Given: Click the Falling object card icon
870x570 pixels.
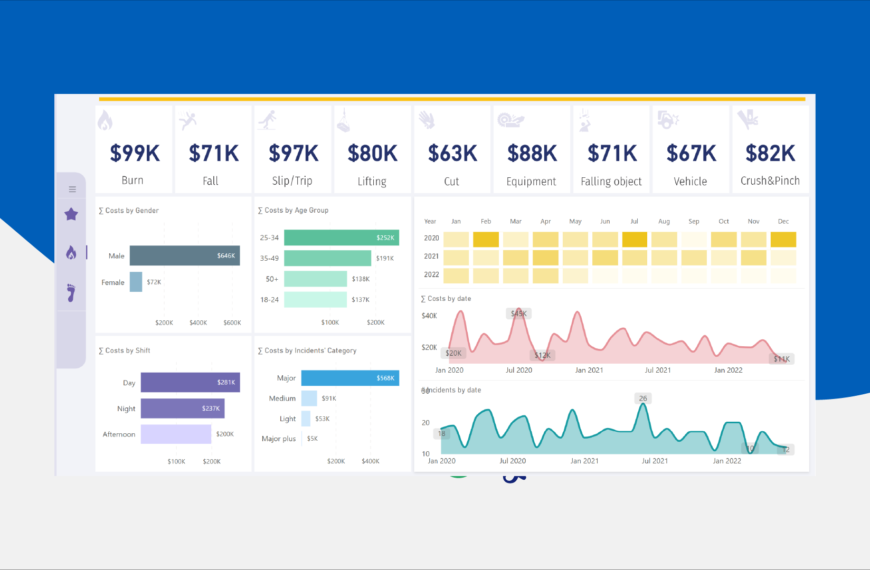Looking at the screenshot, I should pyautogui.click(x=585, y=121).
